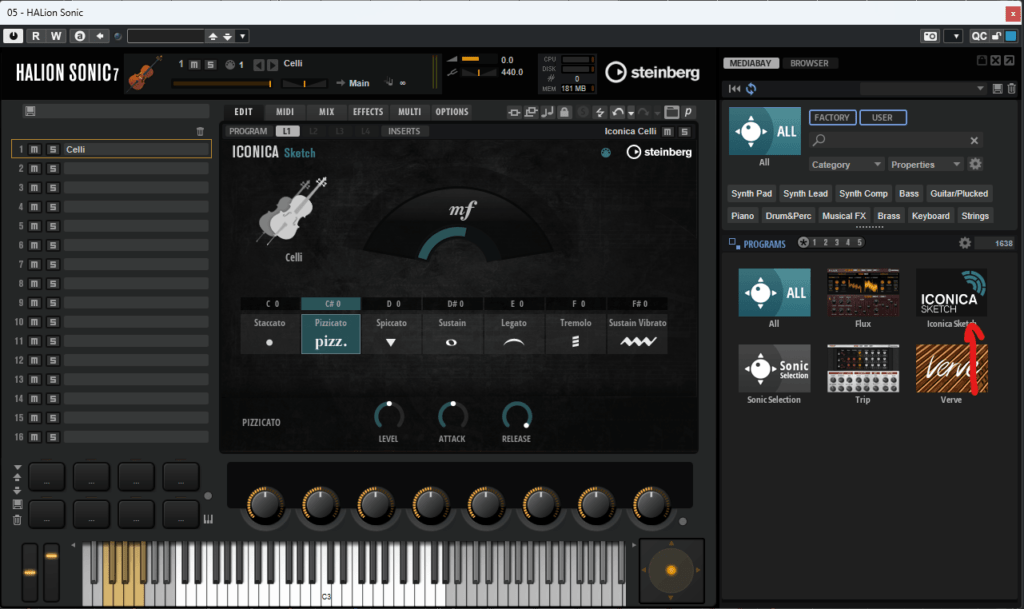Click the undo arrow icon
The height and width of the screenshot is (609, 1024).
617,112
